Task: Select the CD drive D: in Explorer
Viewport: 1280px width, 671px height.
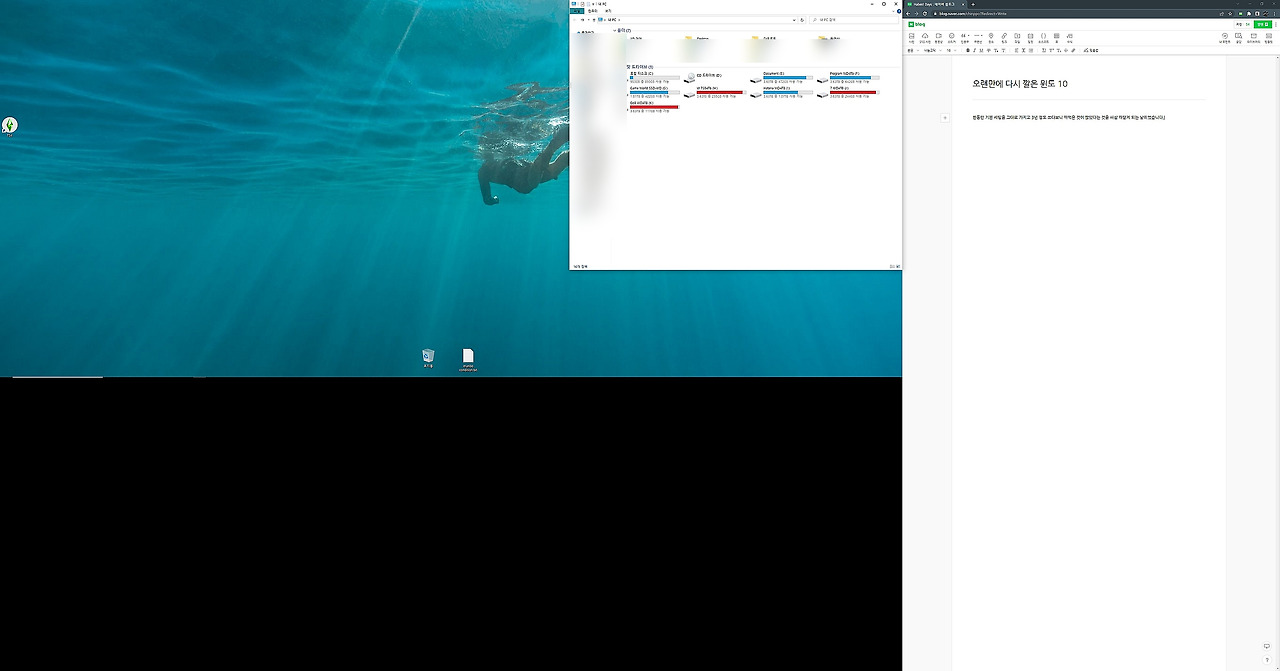Action: (708, 77)
